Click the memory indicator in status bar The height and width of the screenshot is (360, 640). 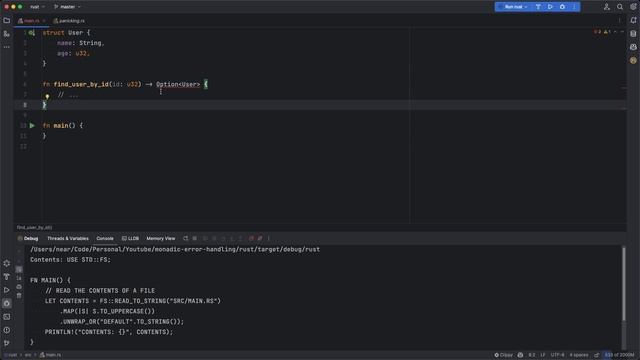[x=619, y=355]
